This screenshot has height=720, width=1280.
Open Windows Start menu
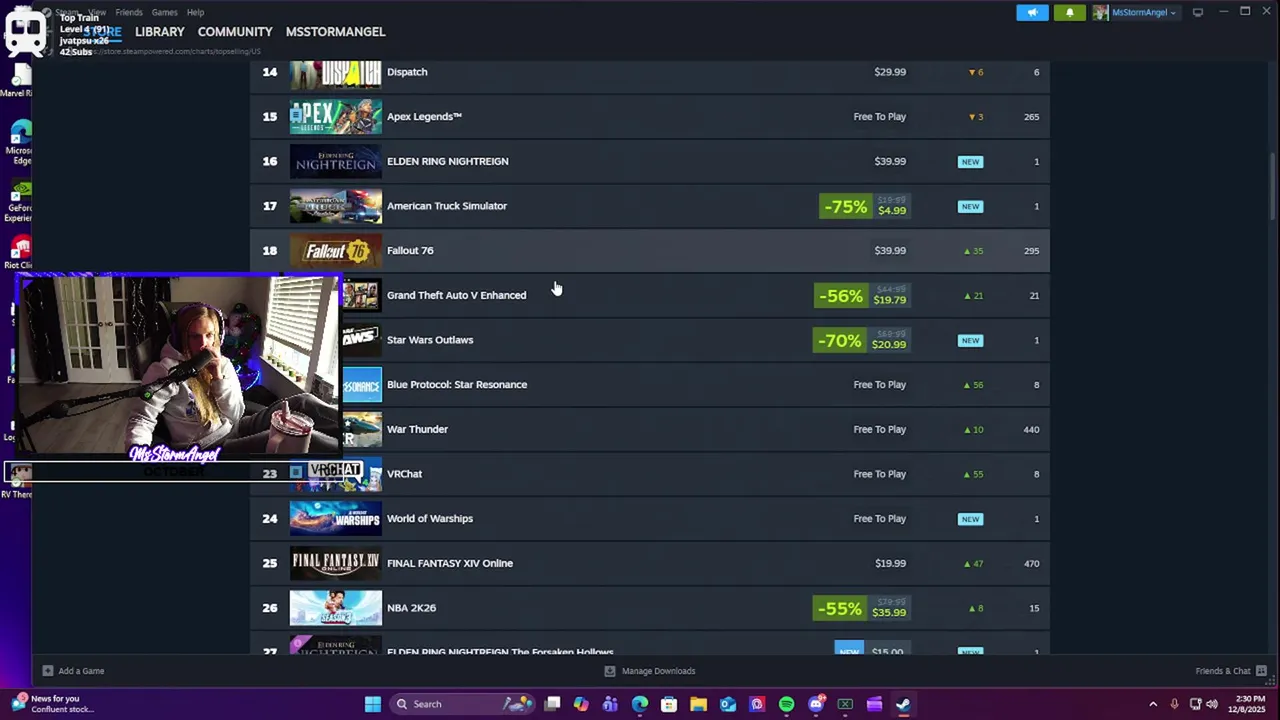tap(372, 704)
